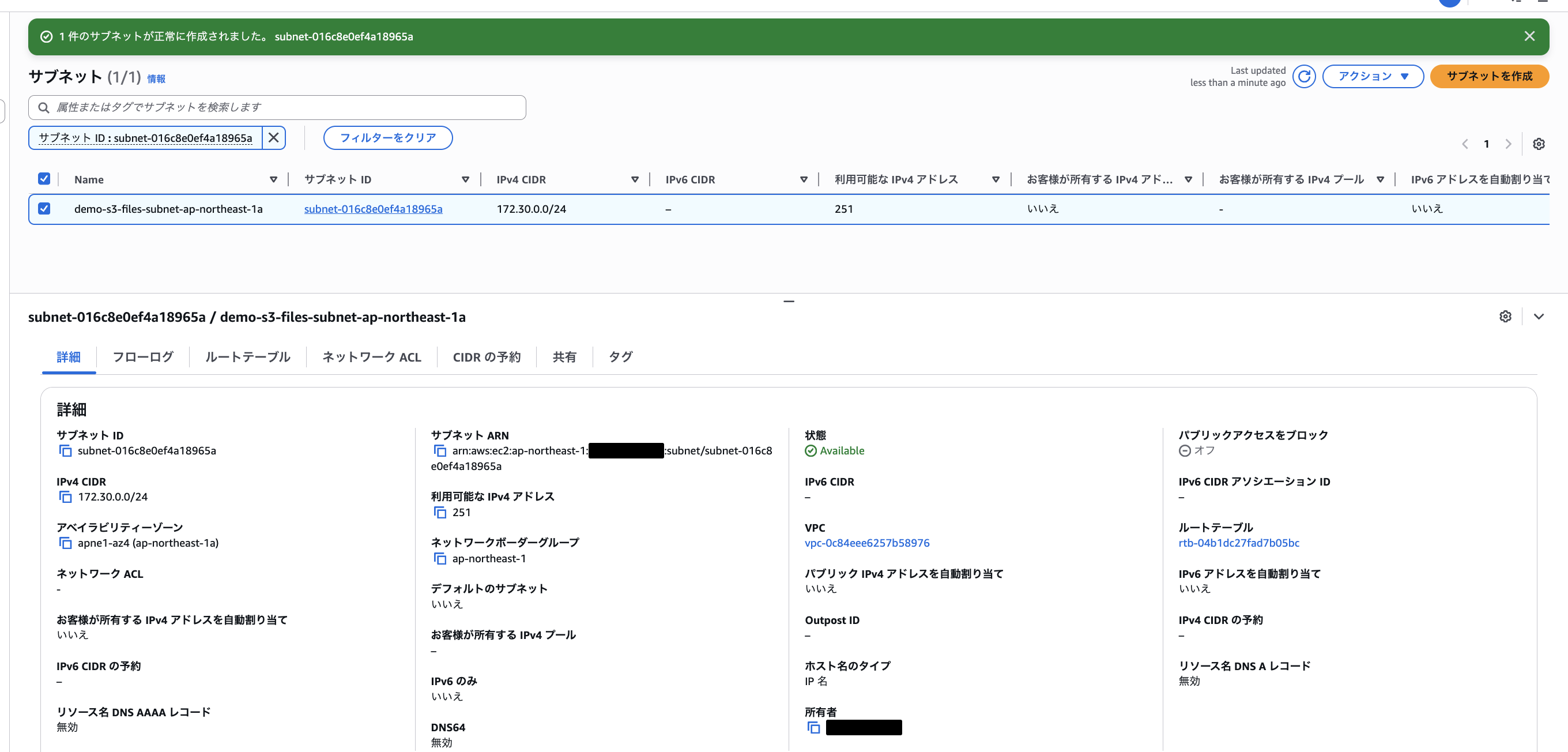1568x752 pixels.
Task: Copy the subnet ID using its copy icon
Action: (x=65, y=450)
